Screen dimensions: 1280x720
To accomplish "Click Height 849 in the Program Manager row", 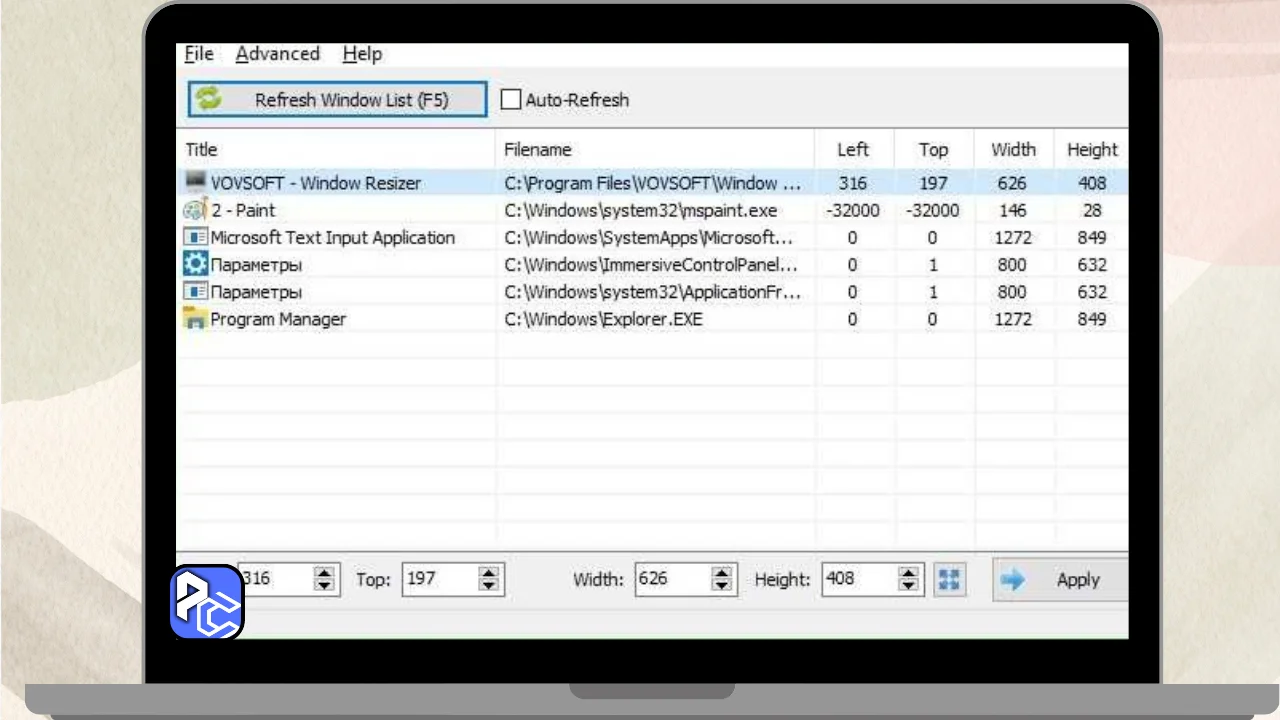I will click(1092, 319).
